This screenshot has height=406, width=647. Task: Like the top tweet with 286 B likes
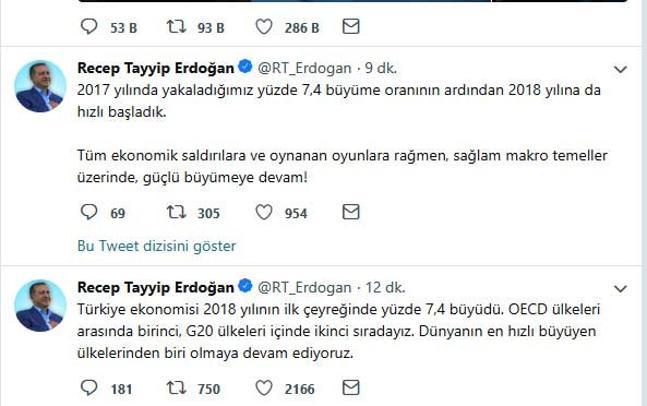click(264, 27)
